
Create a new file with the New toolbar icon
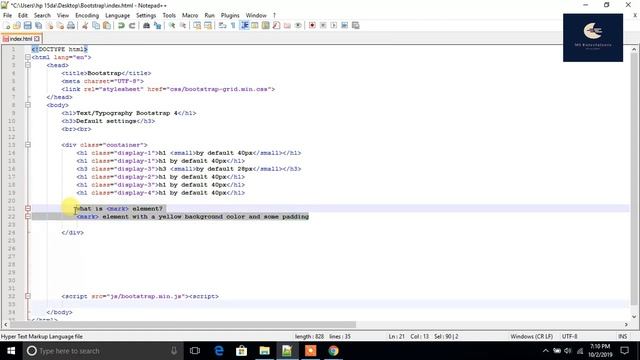click(7, 25)
